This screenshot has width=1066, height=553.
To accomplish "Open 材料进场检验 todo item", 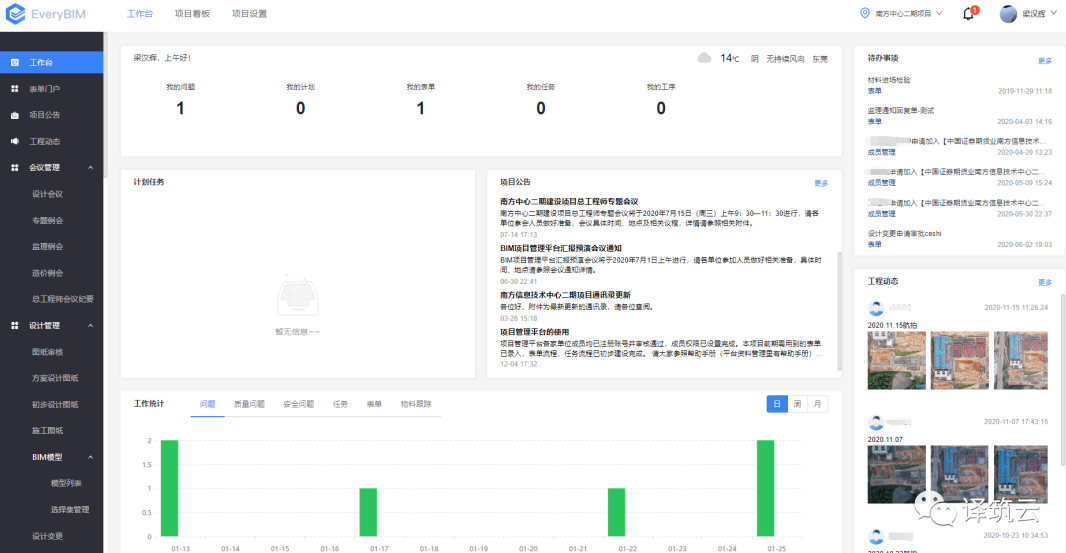I will 889,80.
